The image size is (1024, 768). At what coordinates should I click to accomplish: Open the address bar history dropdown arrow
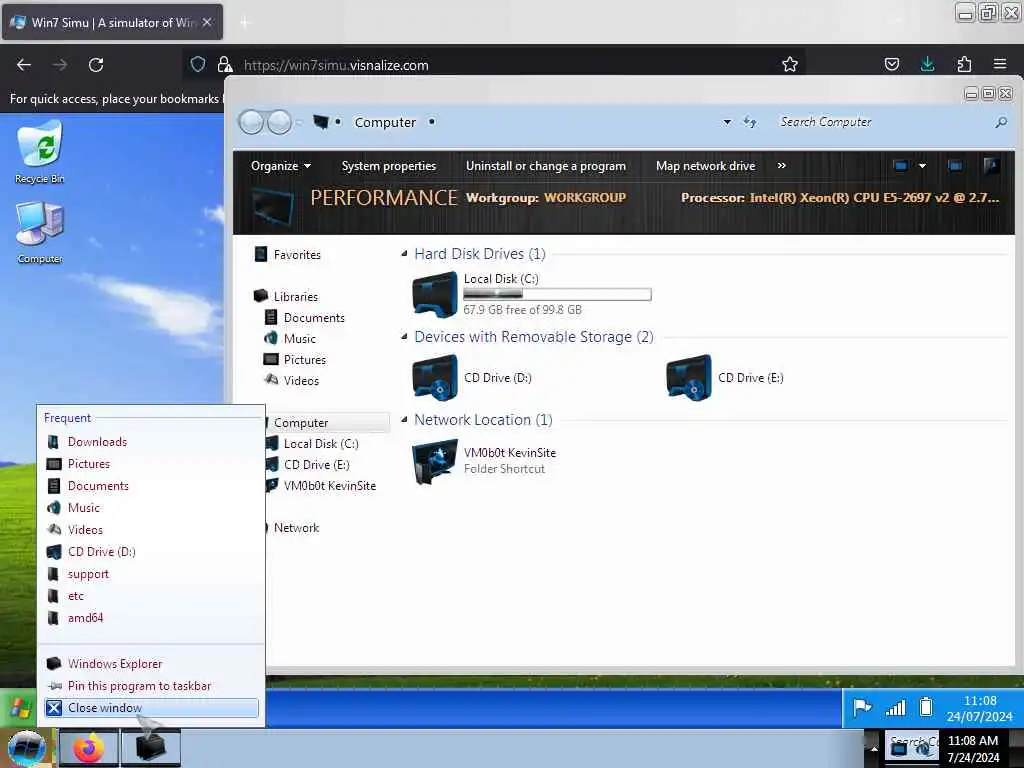[x=727, y=122]
